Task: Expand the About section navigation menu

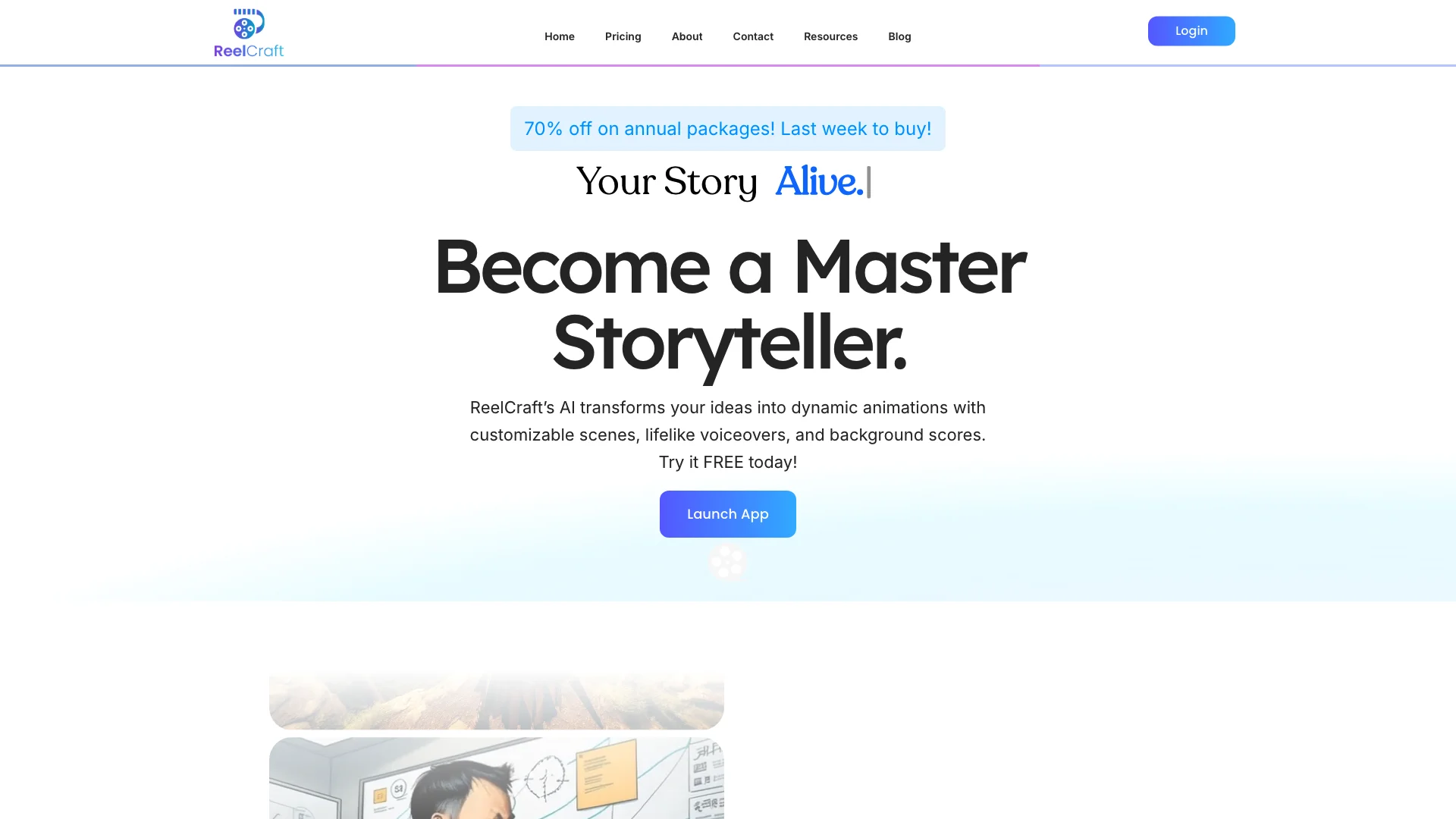Action: coord(687,36)
